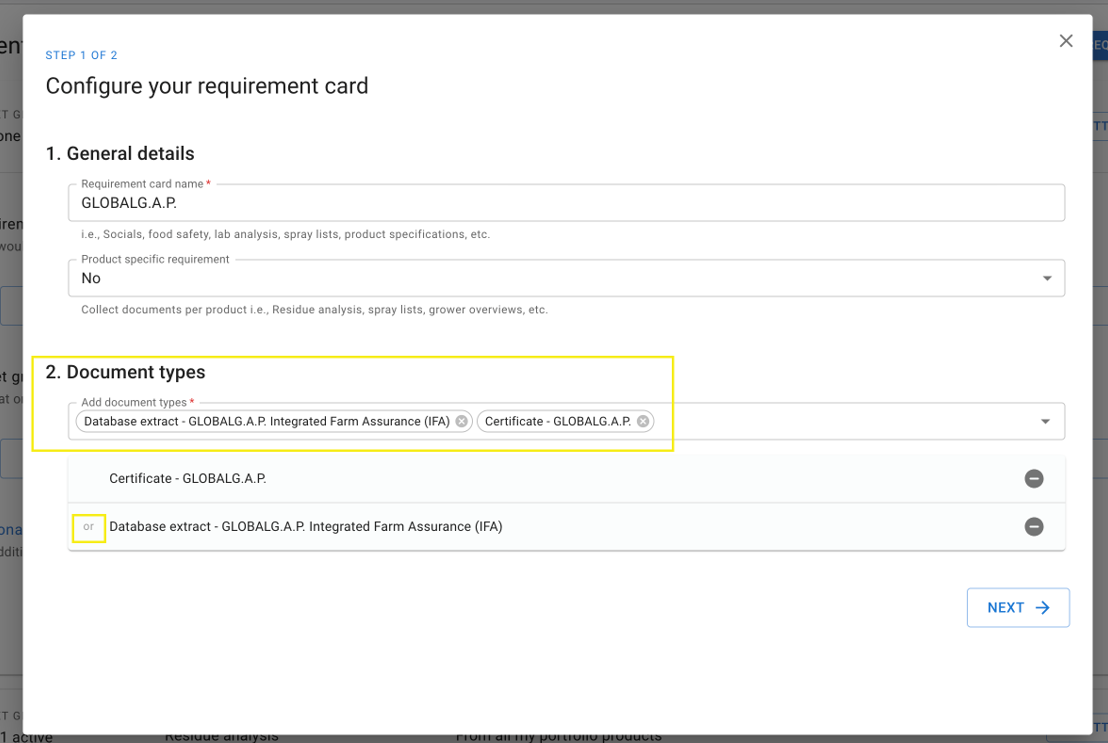Click the '2. Document types' heading
Viewport: 1108px width, 743px height.
[x=126, y=372]
